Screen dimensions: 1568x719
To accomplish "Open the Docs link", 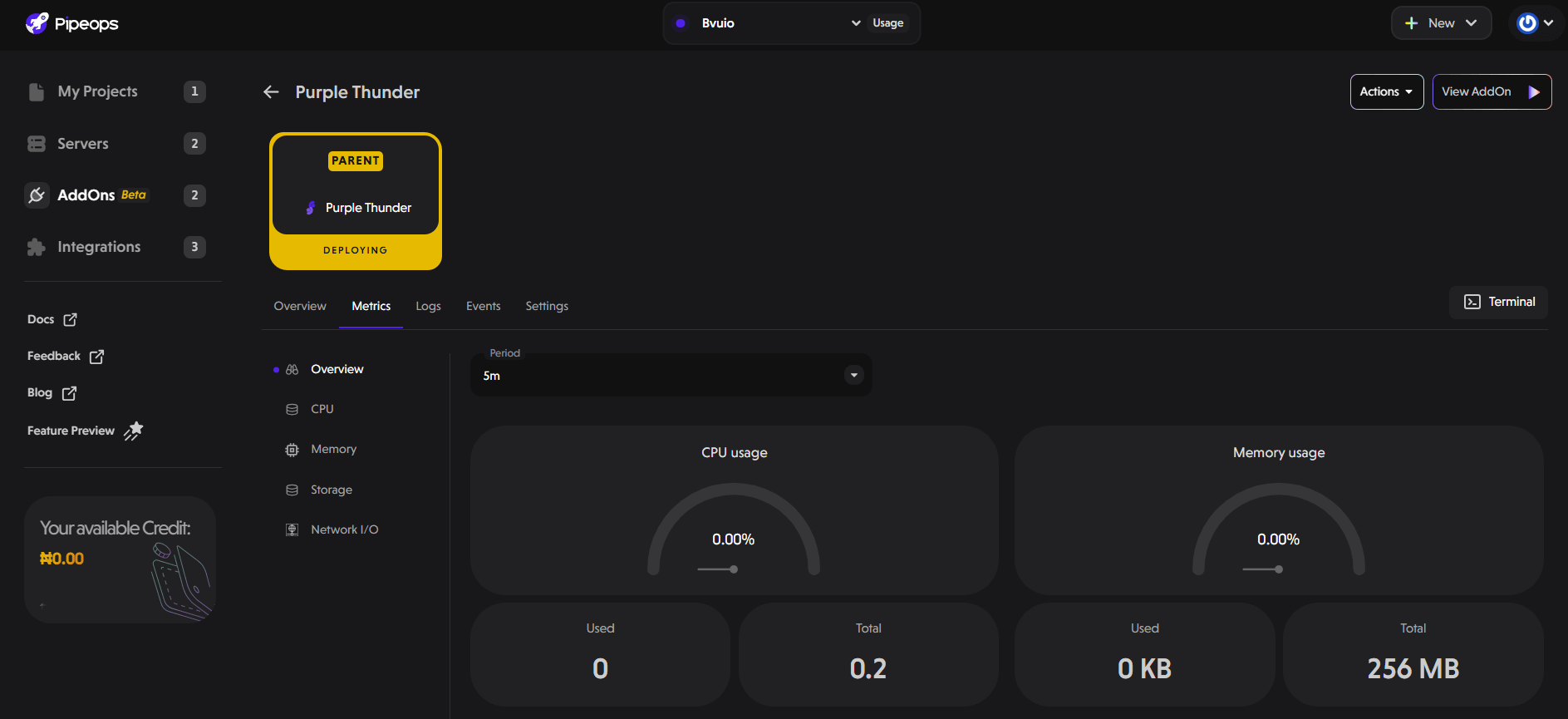I will [x=52, y=319].
